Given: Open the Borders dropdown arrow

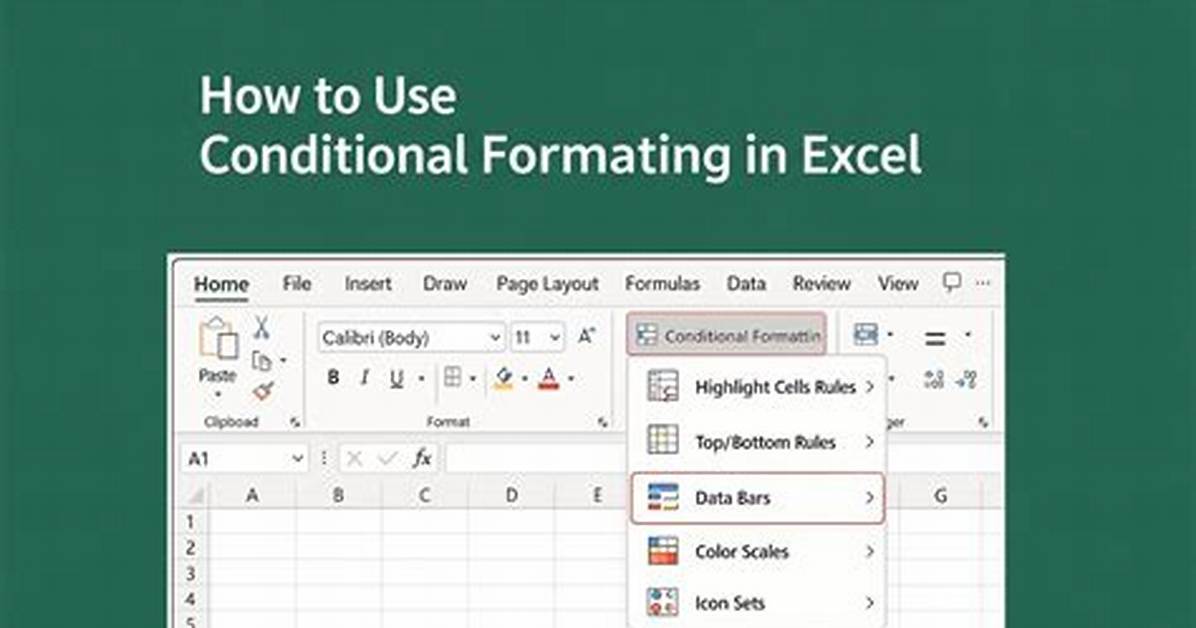Looking at the screenshot, I should (x=472, y=378).
